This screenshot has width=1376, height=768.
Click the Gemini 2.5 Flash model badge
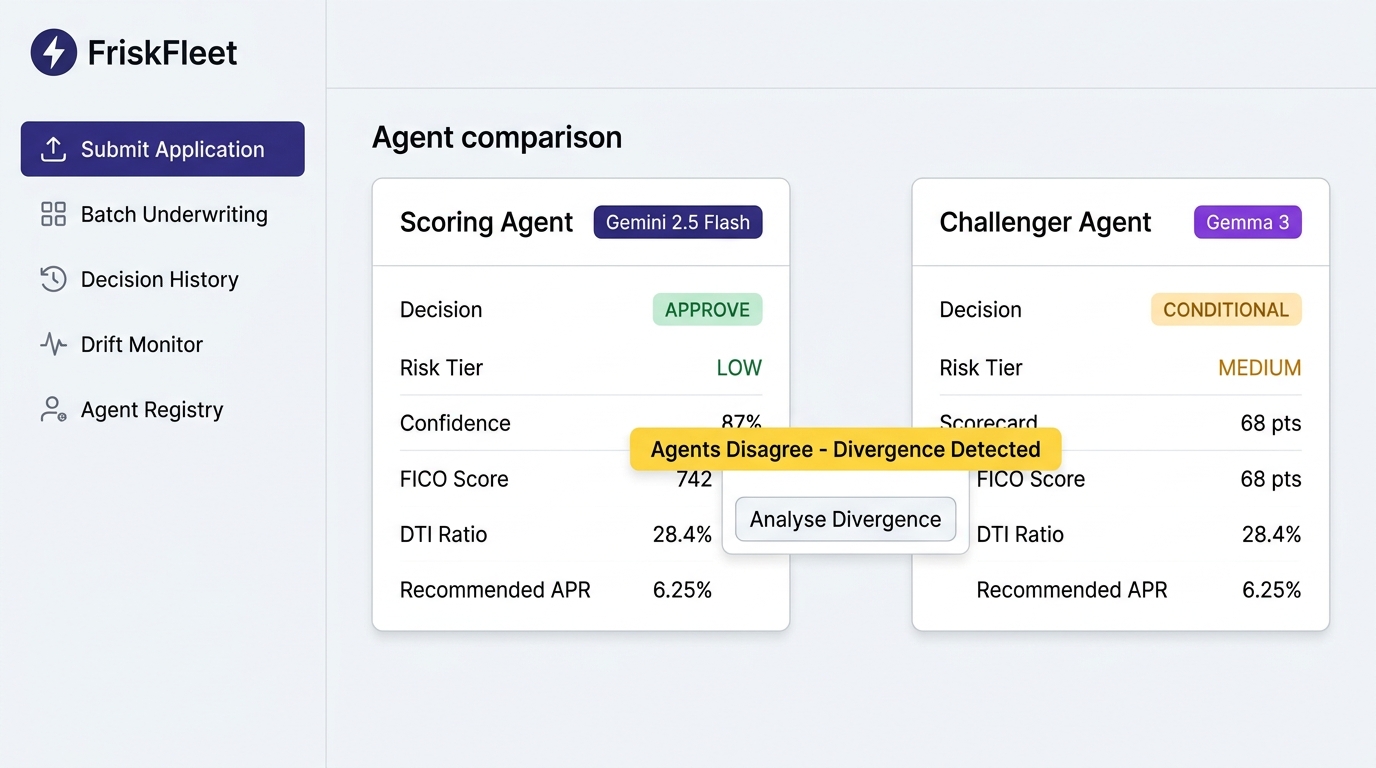[x=678, y=222]
